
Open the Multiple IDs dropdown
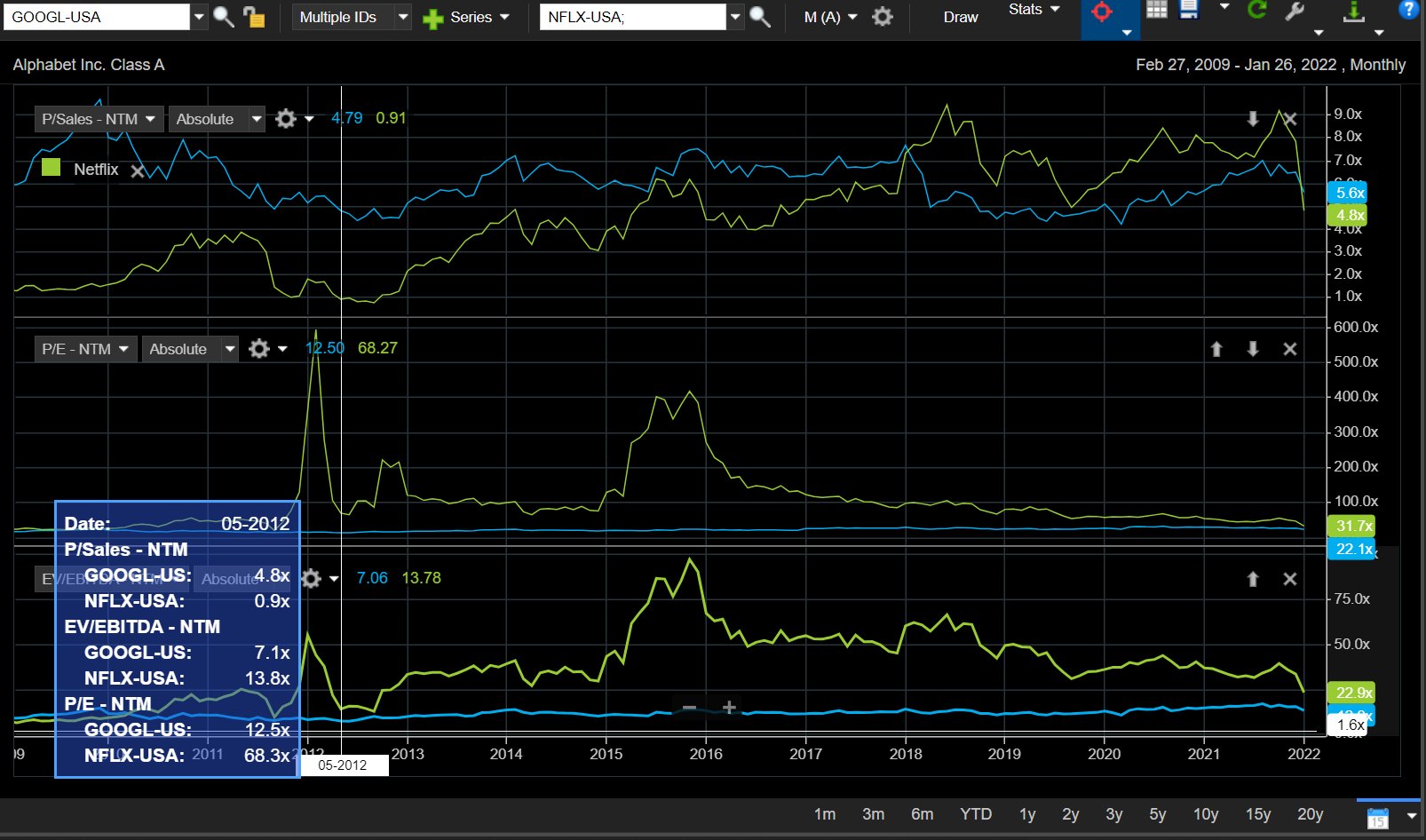tap(353, 17)
